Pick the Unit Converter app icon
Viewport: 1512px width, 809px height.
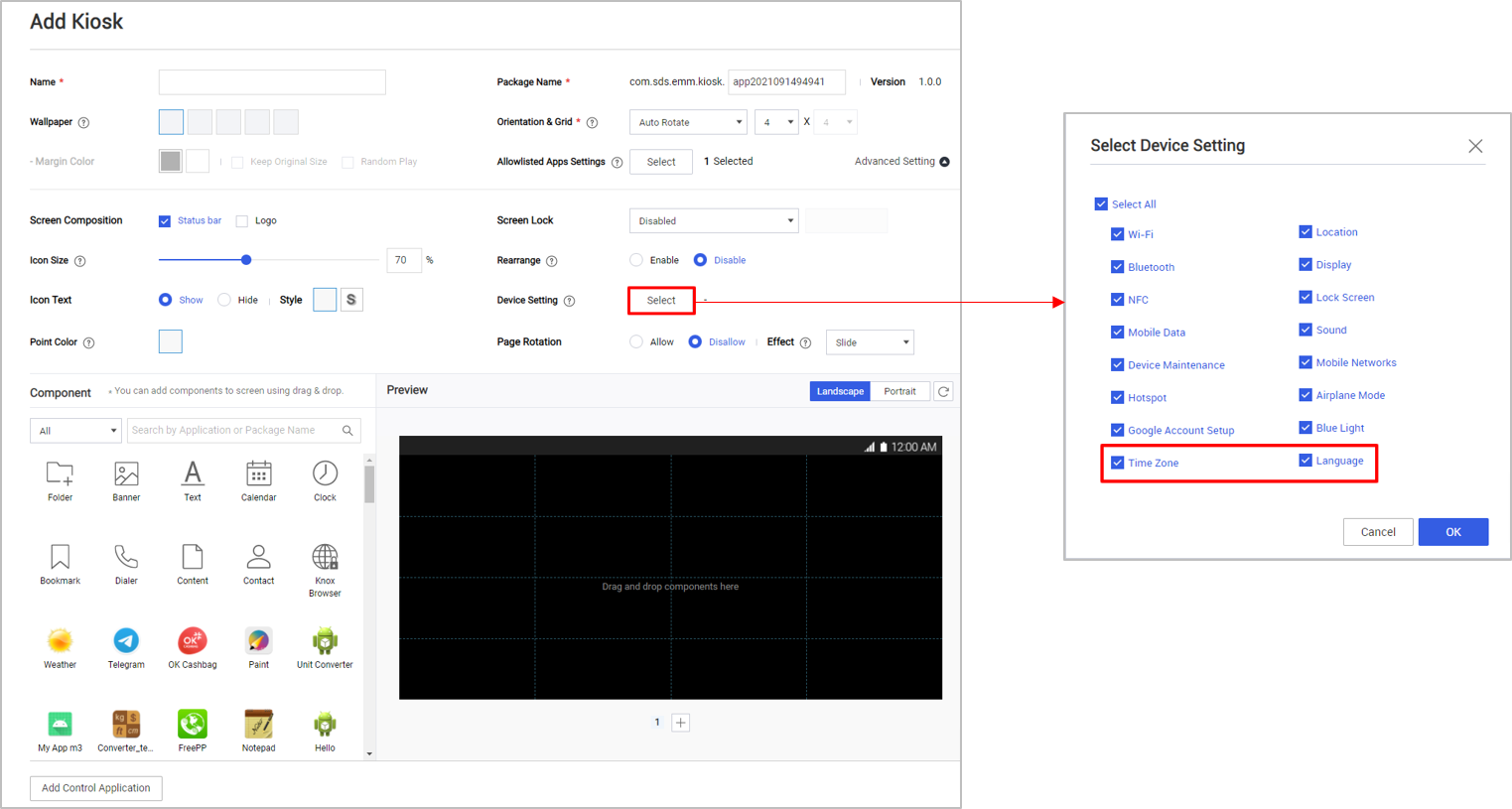click(x=325, y=641)
